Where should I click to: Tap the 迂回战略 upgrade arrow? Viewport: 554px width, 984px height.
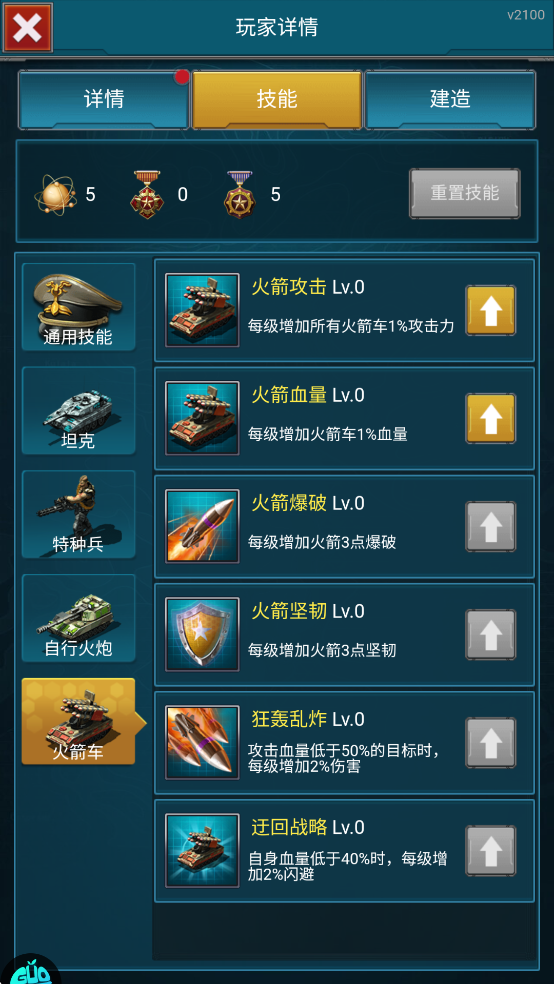490,850
